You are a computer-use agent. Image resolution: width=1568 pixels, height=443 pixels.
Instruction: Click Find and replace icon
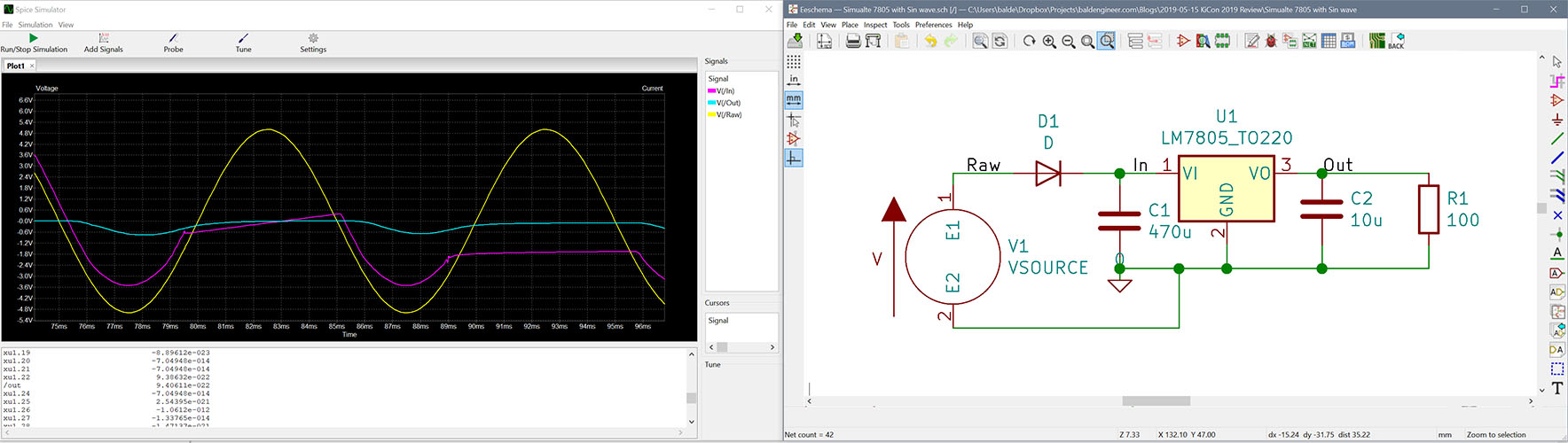click(x=1000, y=41)
